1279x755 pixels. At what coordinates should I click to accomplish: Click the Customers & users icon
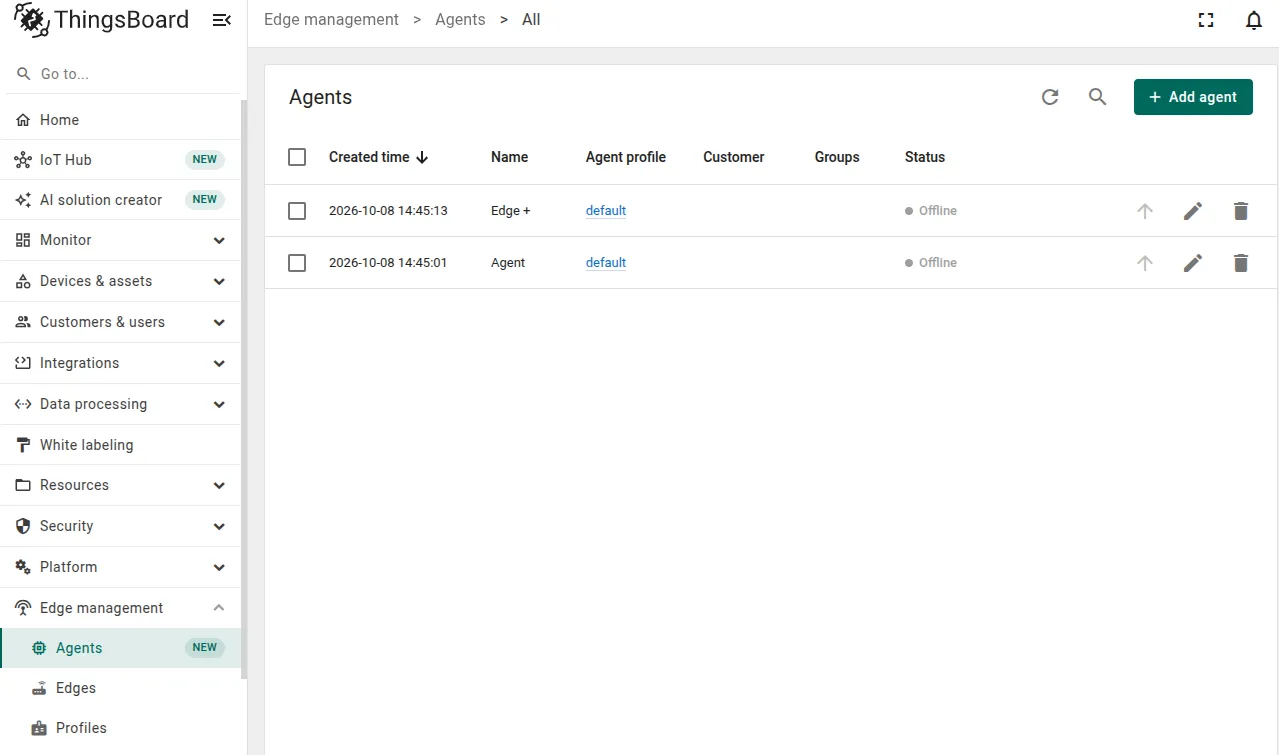click(x=23, y=322)
